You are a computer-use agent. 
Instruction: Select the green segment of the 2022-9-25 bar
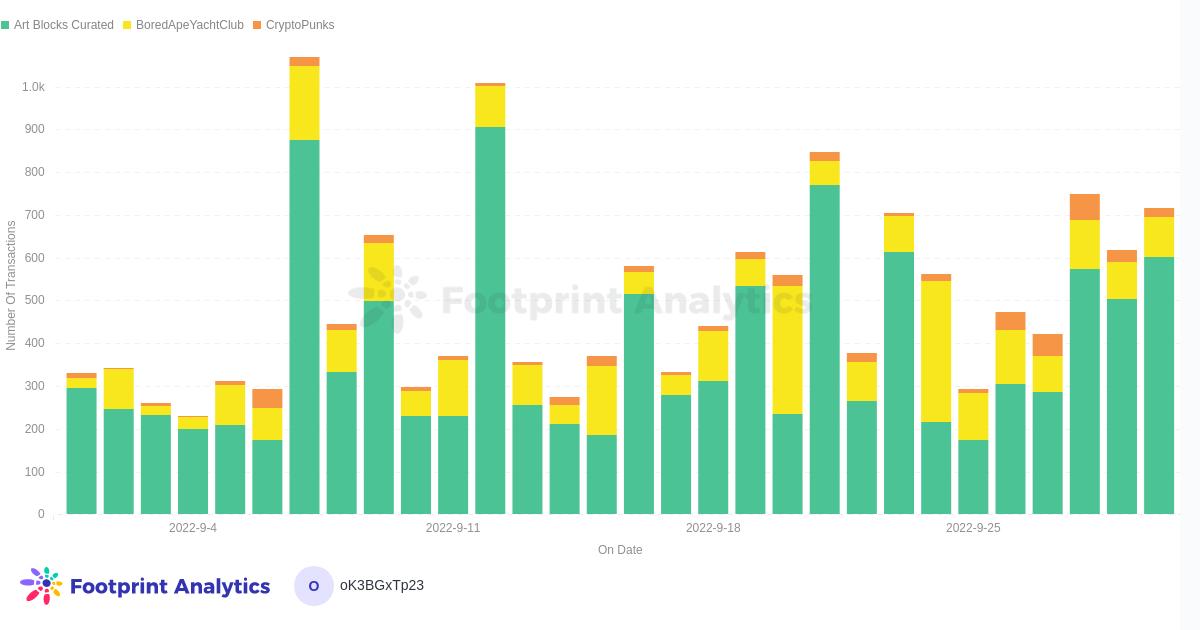973,477
